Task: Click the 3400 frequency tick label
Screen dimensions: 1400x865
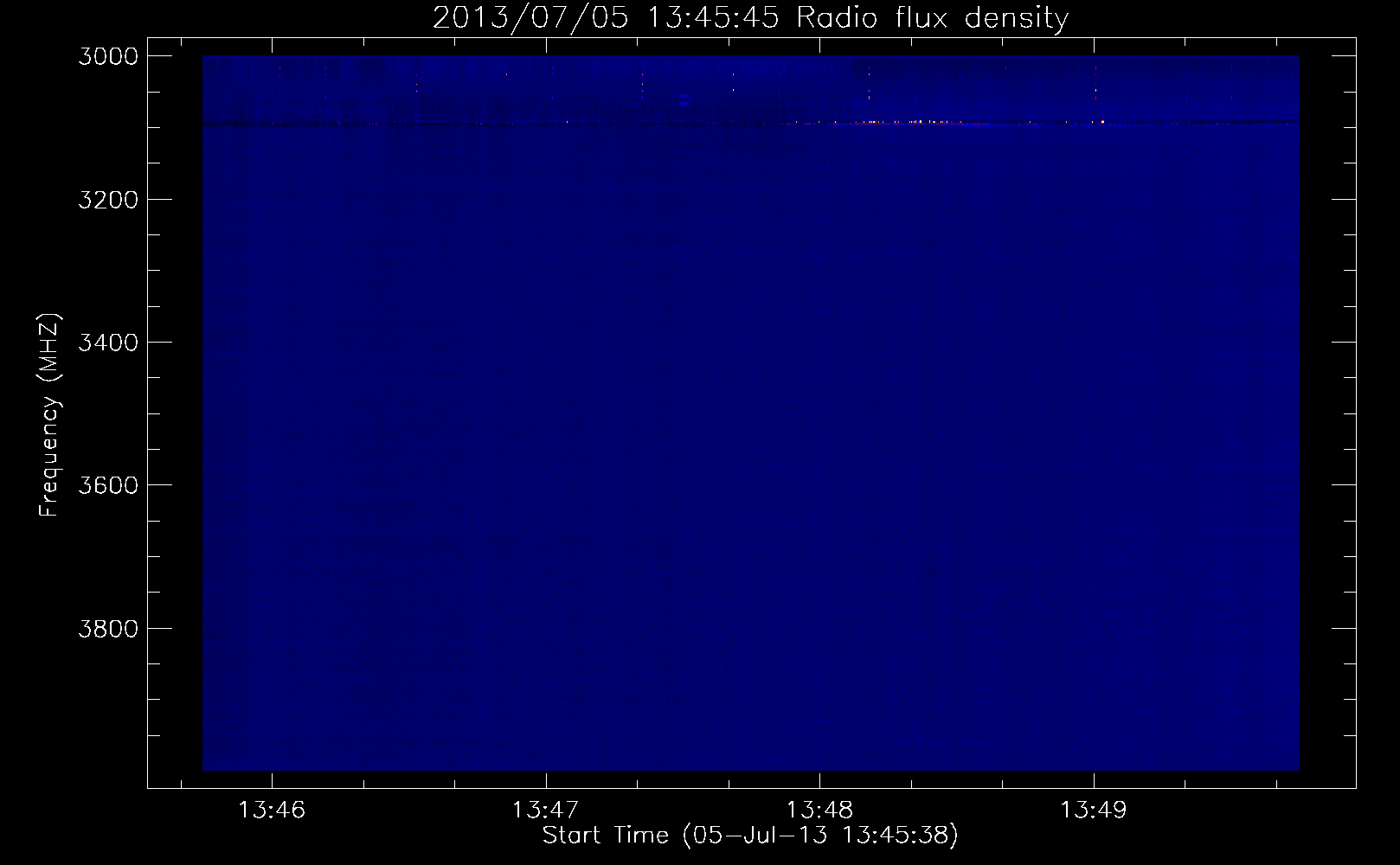Action: [107, 342]
